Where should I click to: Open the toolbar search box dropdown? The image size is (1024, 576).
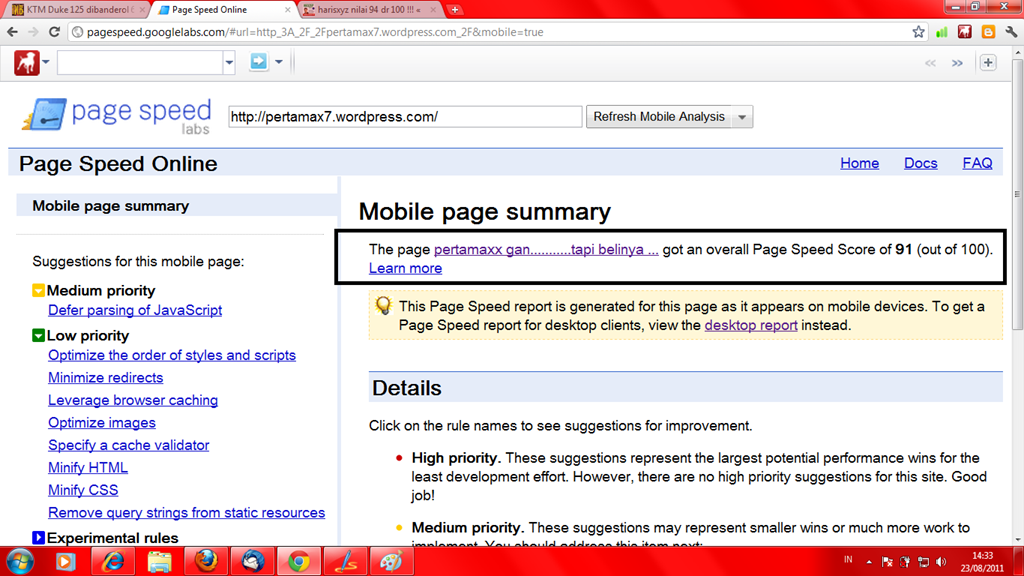coord(229,63)
